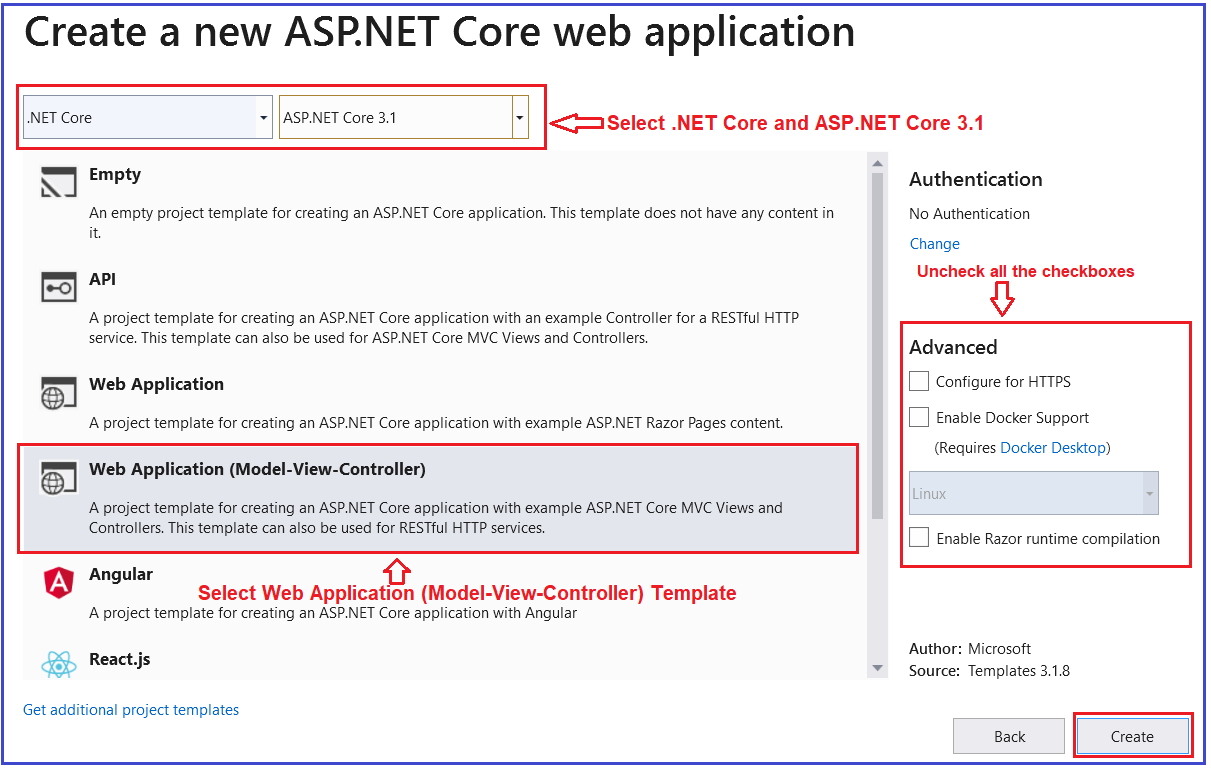Click the Empty template icon
Screen dimensions: 1211x770
(58, 181)
